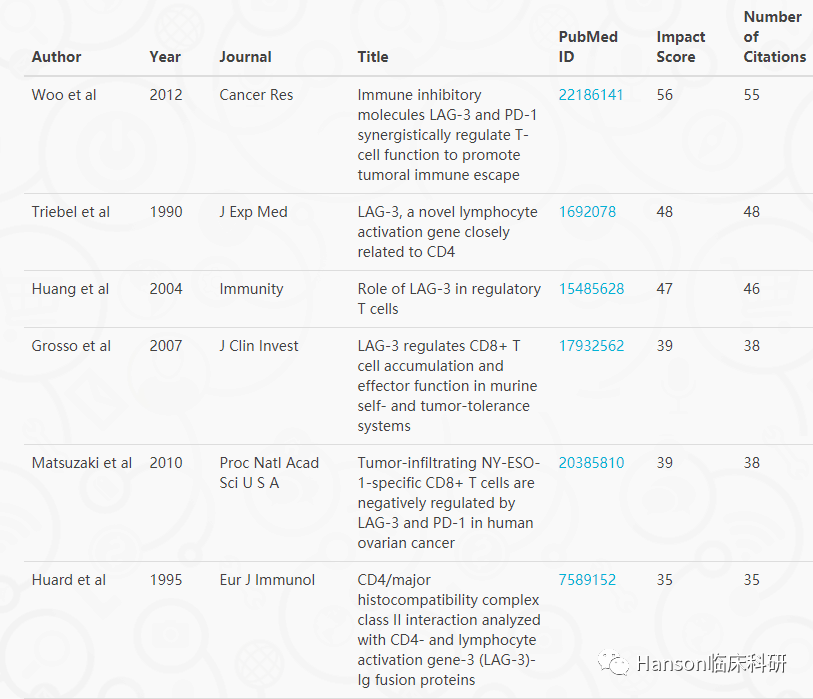
Task: Click the Title column header
Action: click(x=373, y=57)
